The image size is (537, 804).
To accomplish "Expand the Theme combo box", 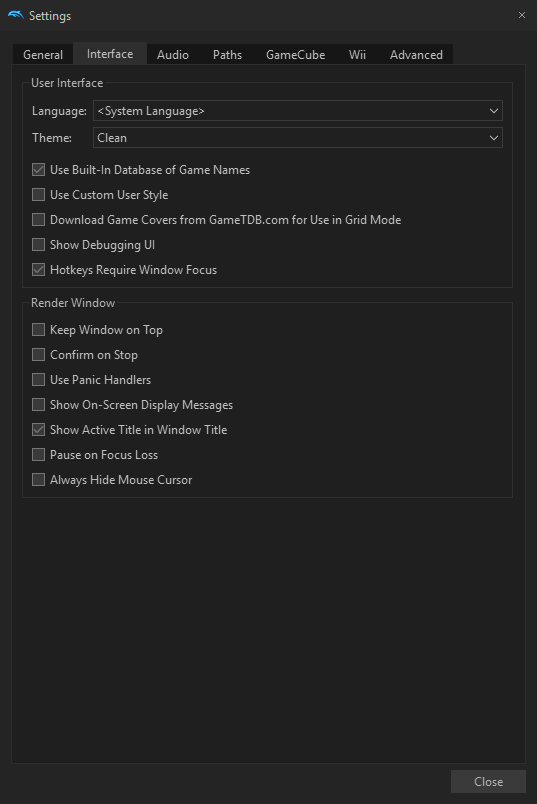I will click(x=297, y=138).
